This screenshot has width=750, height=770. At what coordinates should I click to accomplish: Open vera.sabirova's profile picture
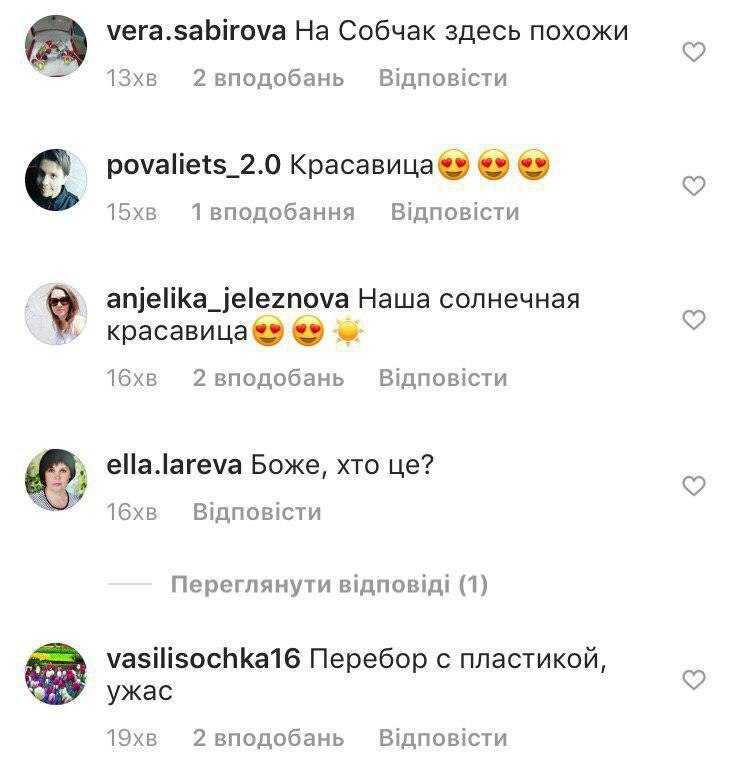point(56,46)
